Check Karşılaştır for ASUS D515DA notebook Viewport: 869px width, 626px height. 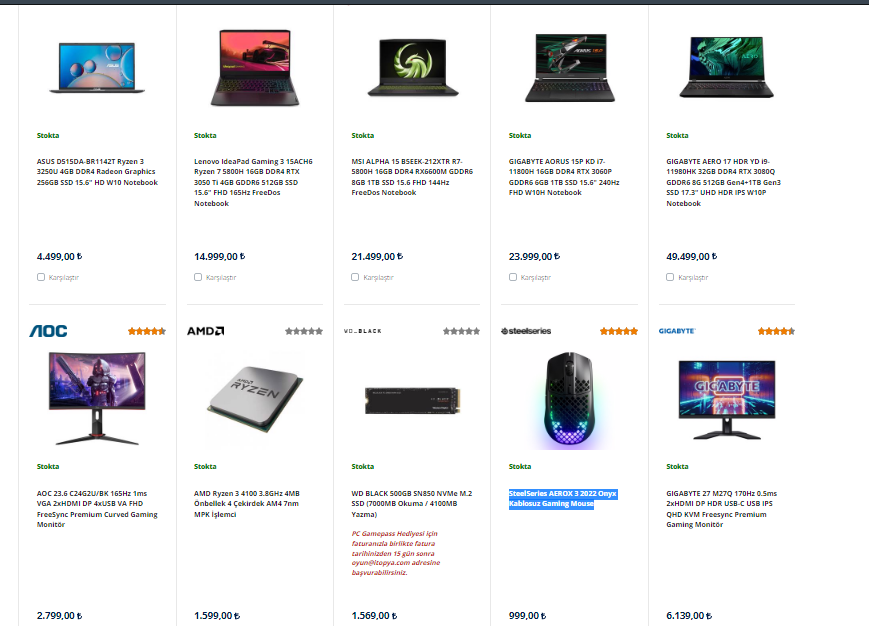[x=41, y=277]
